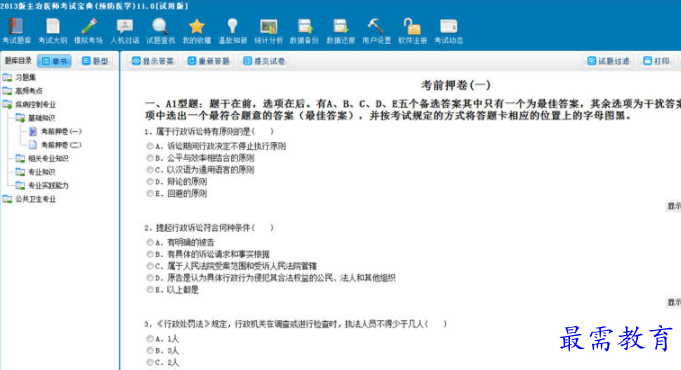Image resolution: width=681 pixels, height=370 pixels.
Task: Click the 提交试卷 submit paper button
Action: [x=264, y=61]
